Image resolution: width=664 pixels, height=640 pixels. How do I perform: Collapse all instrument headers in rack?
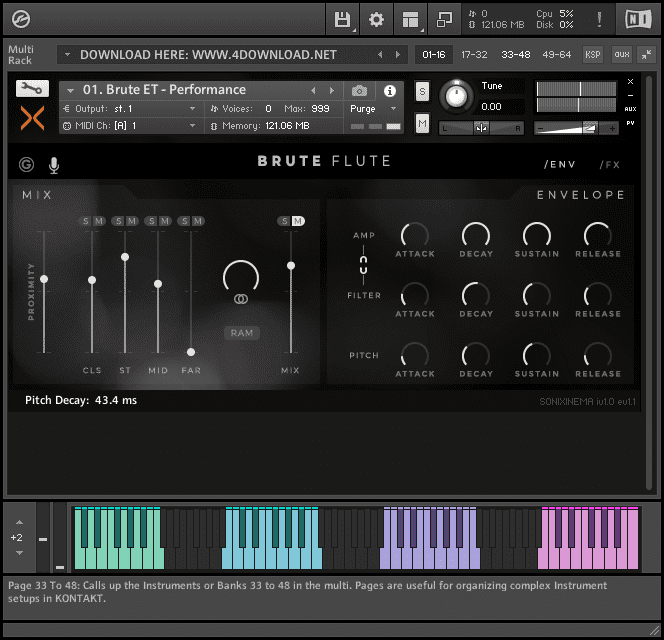click(x=647, y=55)
